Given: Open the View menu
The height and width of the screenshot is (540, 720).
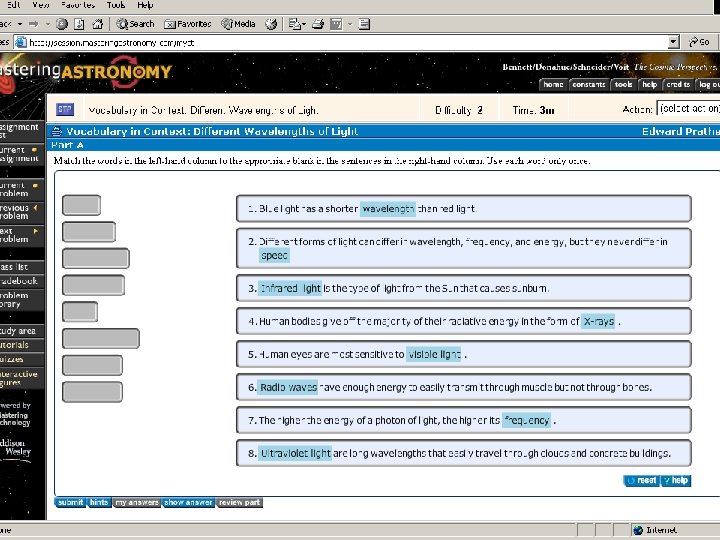Looking at the screenshot, I should (x=41, y=5).
